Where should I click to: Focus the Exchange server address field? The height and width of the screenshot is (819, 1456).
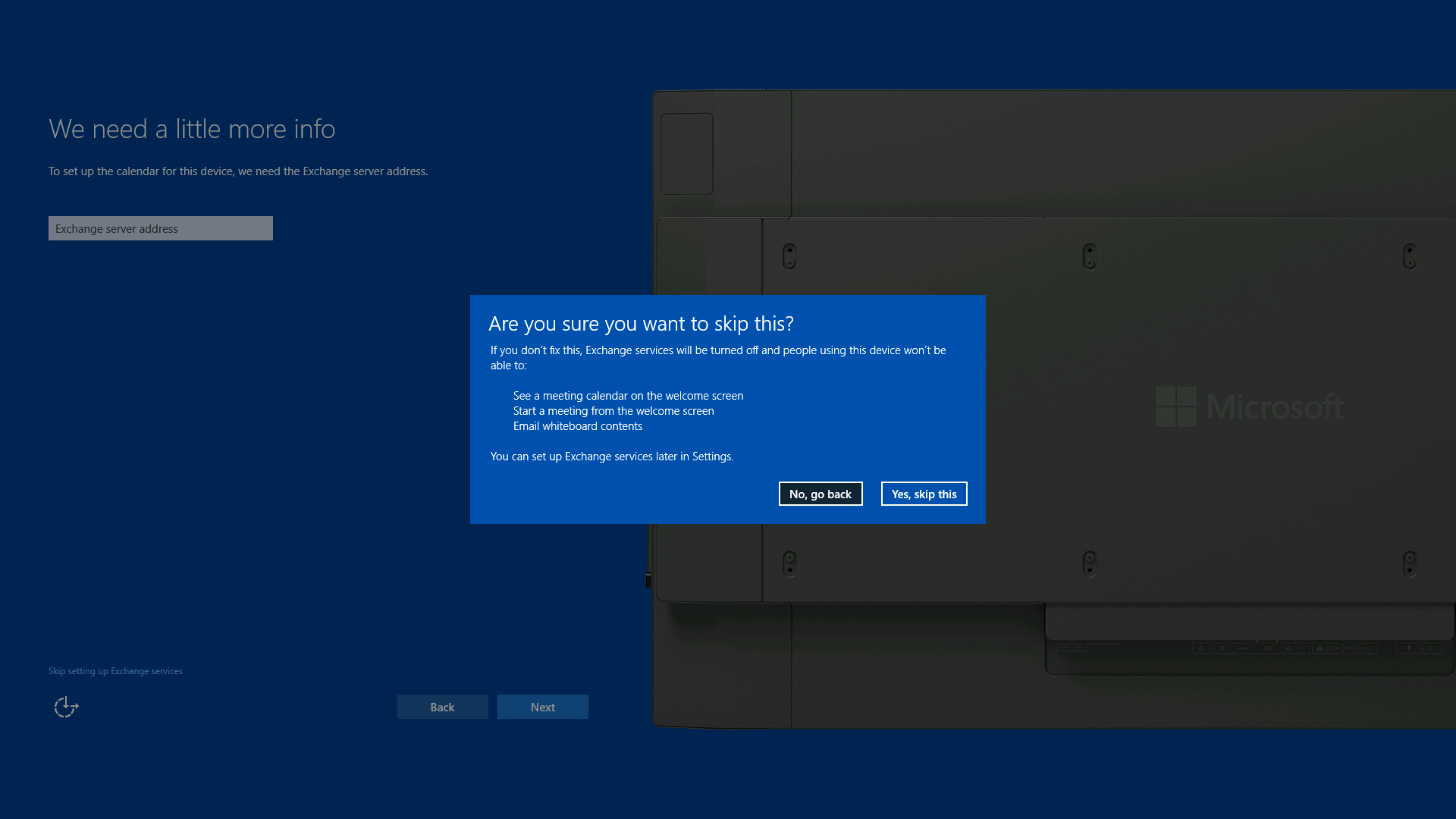click(160, 228)
